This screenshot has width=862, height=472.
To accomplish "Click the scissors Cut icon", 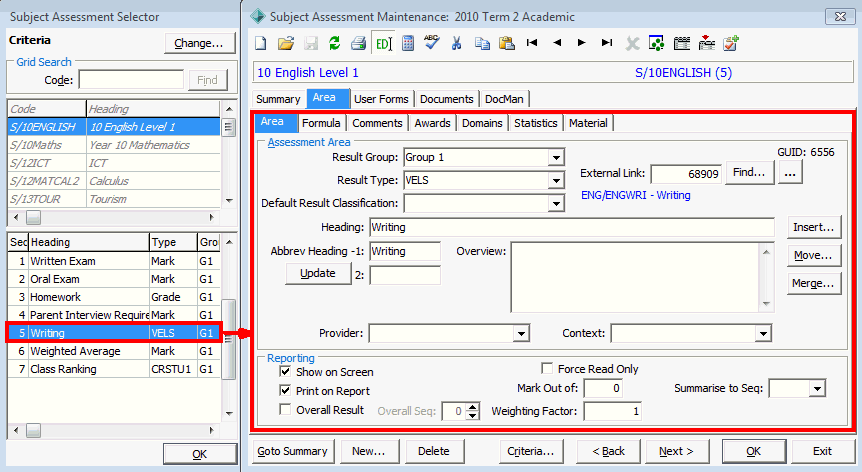I will [x=456, y=43].
